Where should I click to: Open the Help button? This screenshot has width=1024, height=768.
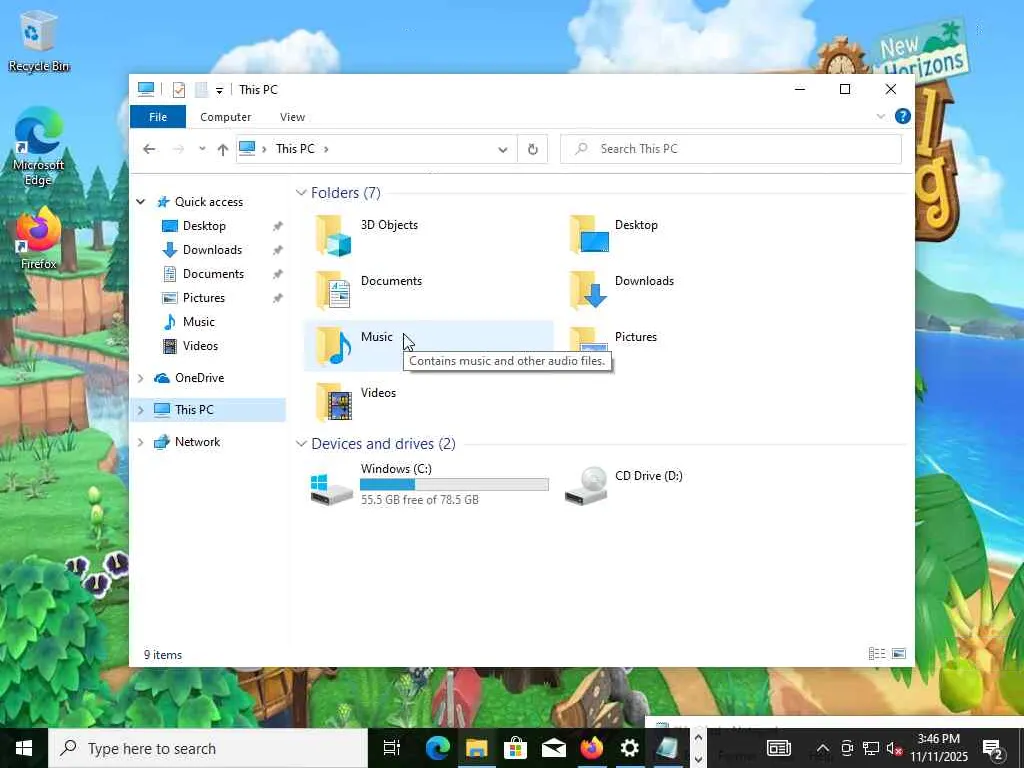(x=903, y=116)
